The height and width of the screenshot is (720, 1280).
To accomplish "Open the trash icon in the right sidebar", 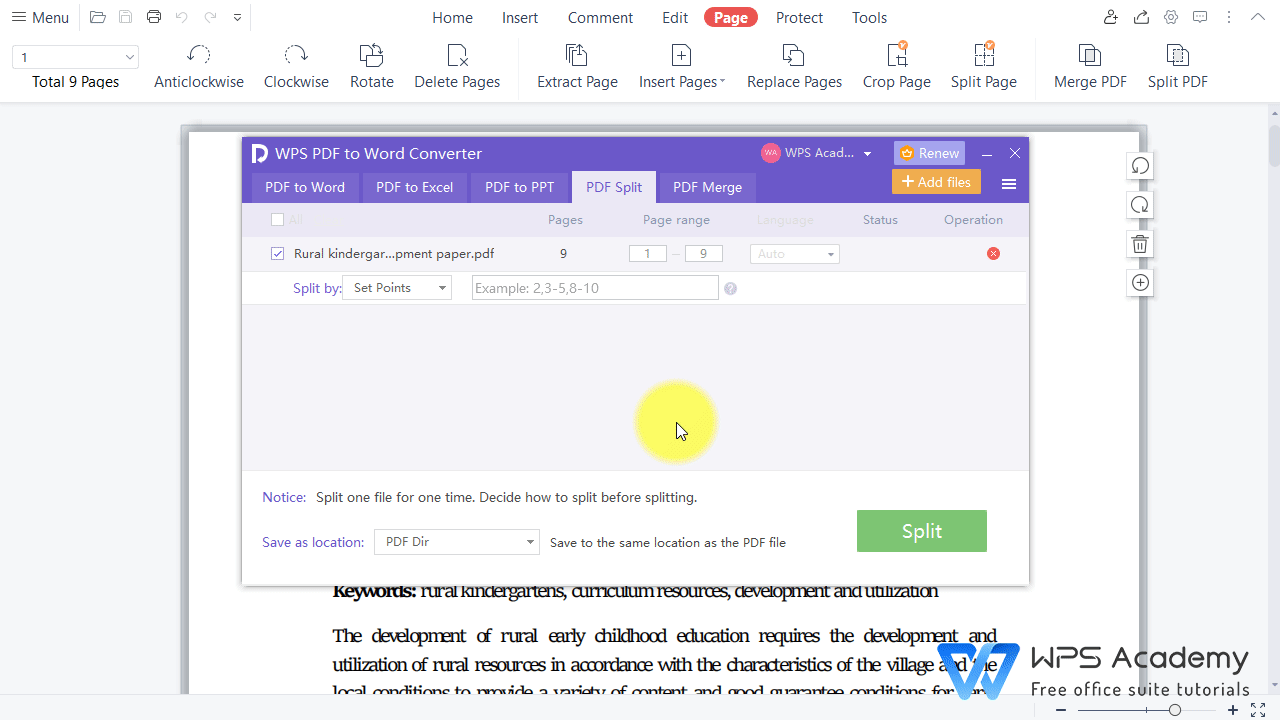I will (1140, 243).
